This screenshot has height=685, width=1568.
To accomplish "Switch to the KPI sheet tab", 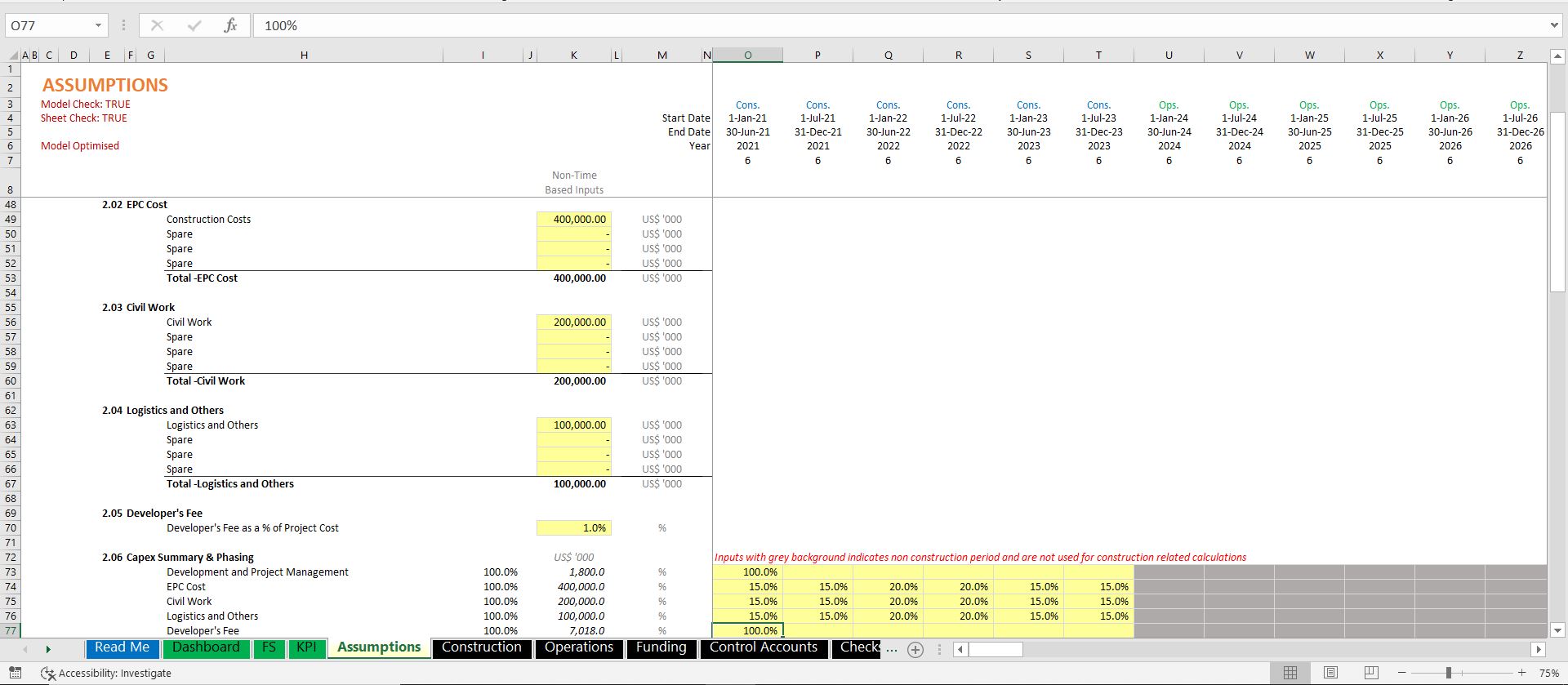I will 306,647.
